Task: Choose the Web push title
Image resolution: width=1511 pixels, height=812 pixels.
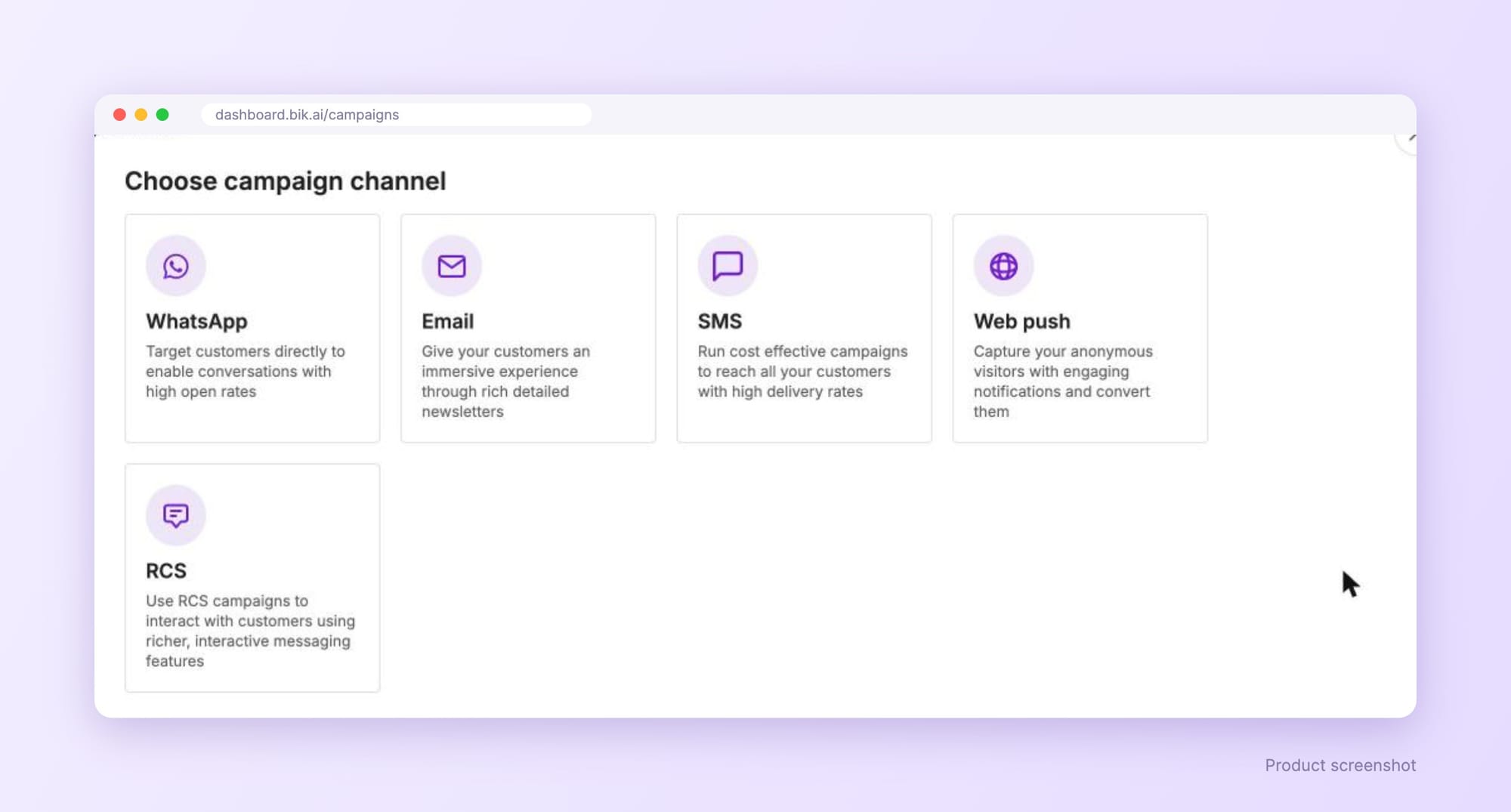Action: click(x=1021, y=322)
